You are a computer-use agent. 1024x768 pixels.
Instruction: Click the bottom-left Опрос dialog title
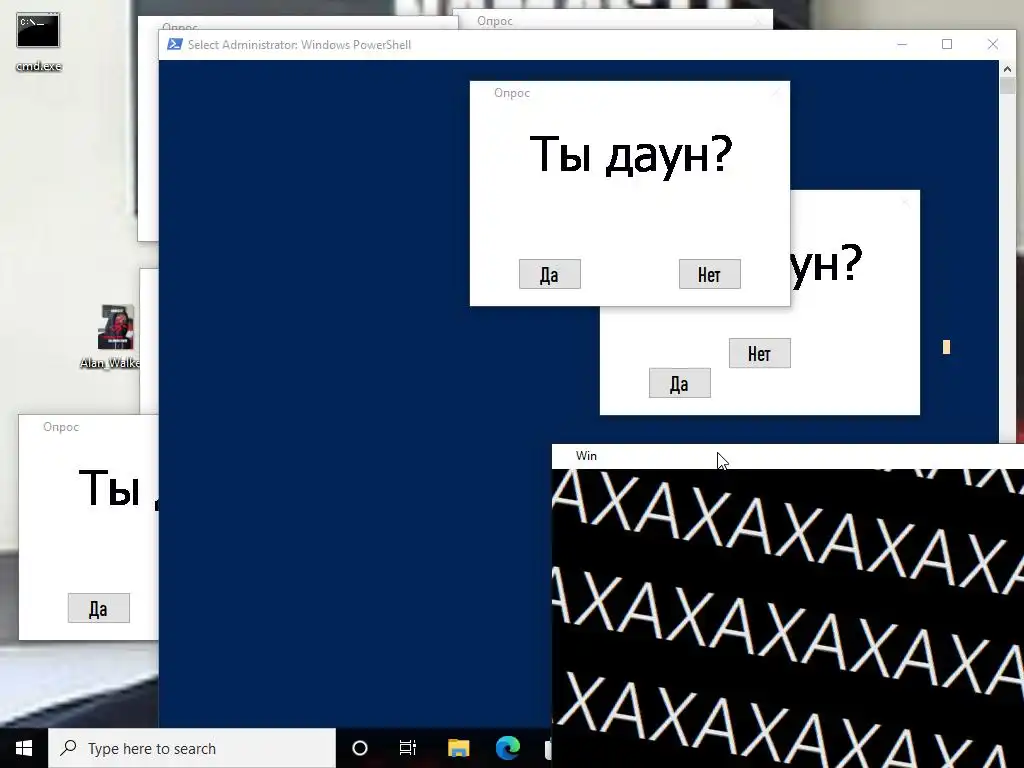click(61, 427)
